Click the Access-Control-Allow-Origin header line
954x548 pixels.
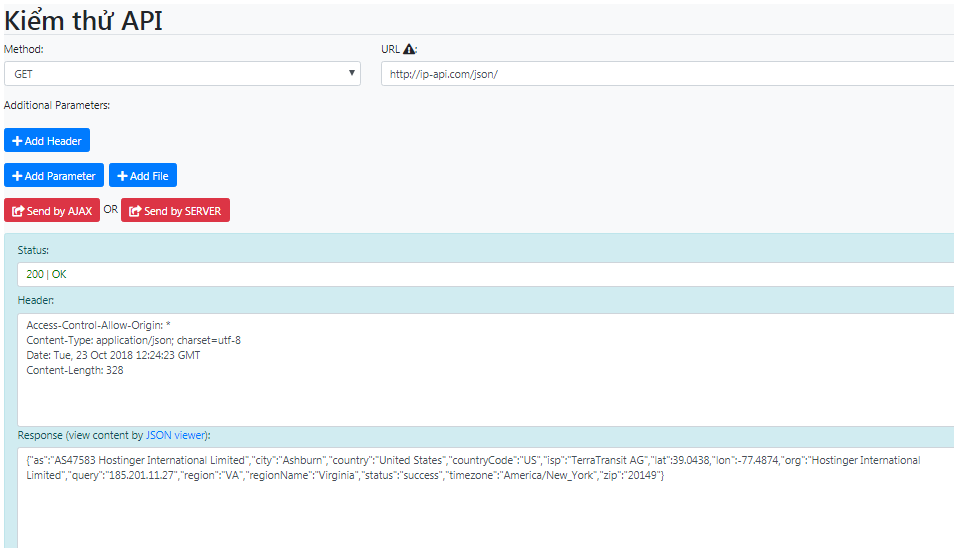[x=99, y=325]
